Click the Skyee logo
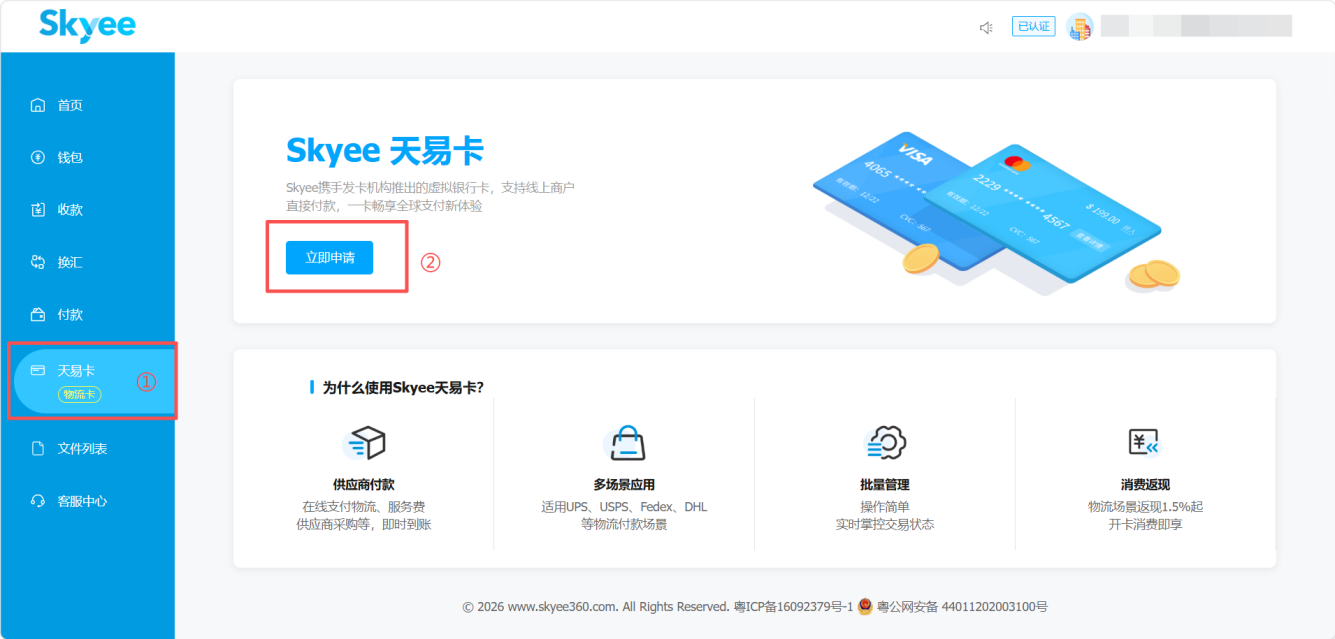Viewport: 1335px width, 639px height. coord(87,26)
